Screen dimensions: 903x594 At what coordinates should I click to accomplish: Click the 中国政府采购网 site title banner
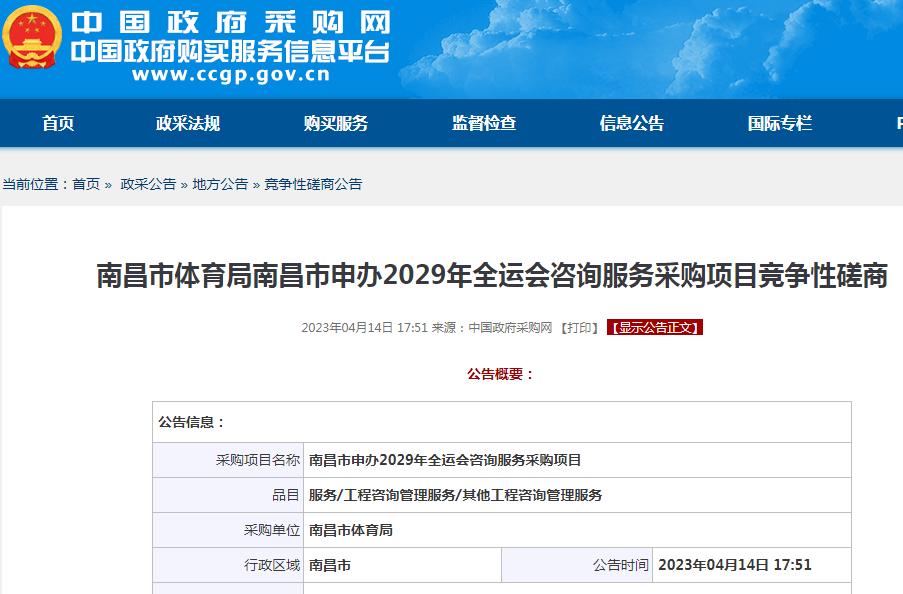231,23
